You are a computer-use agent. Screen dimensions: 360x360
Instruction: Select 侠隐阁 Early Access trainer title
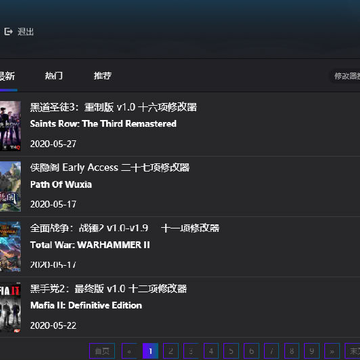[110, 168]
